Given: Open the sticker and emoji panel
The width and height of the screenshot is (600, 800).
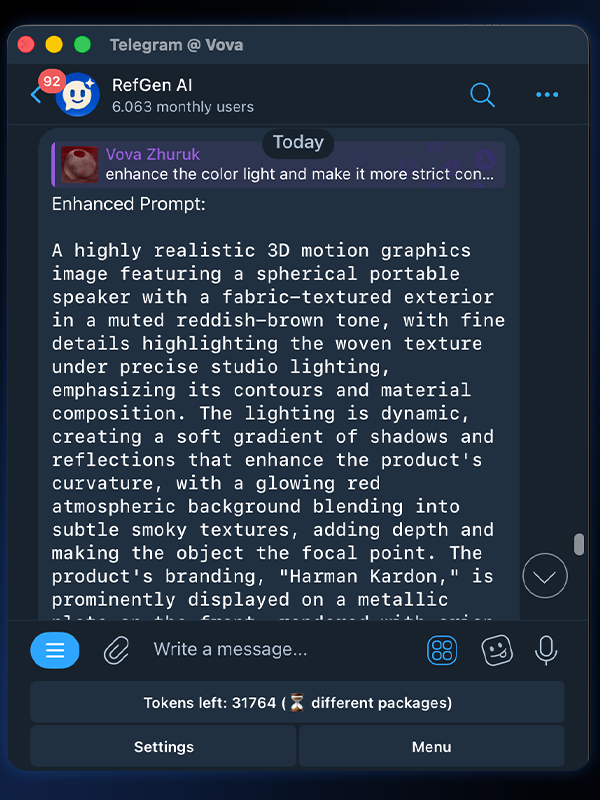Looking at the screenshot, I should (x=497, y=651).
